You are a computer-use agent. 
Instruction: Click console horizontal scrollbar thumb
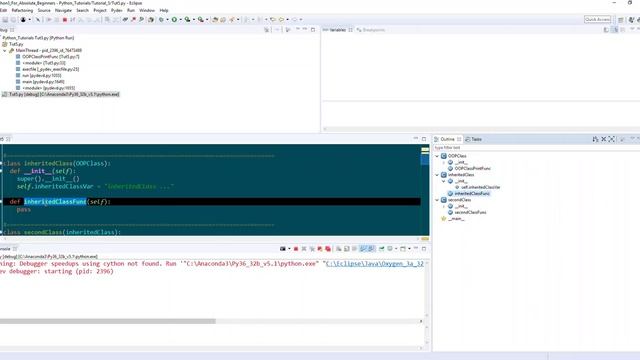pyautogui.click(x=107, y=321)
